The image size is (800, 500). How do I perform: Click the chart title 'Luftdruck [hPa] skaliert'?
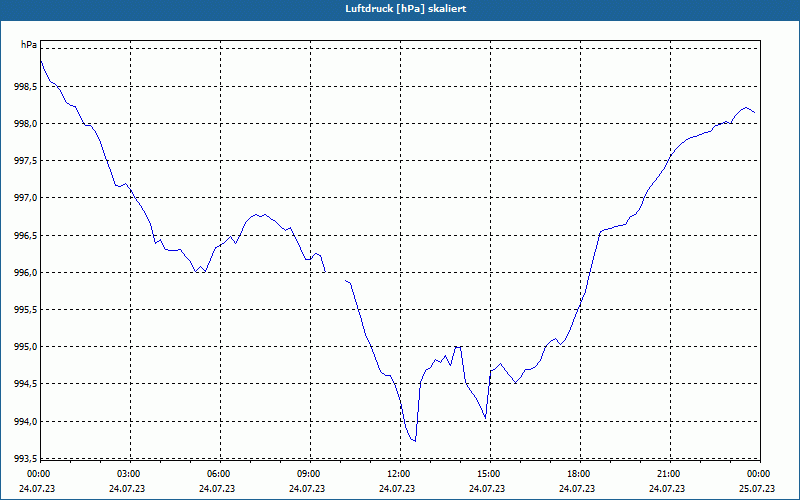point(405,9)
